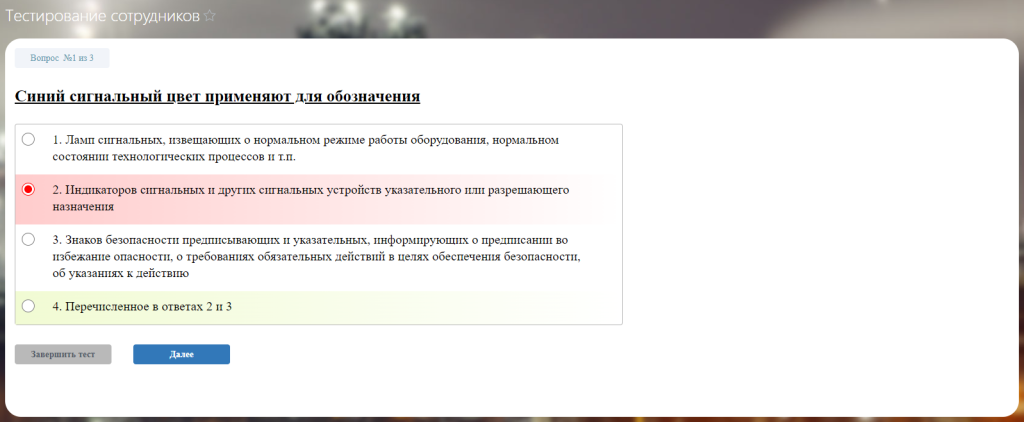Choose radio button for answer 3
The height and width of the screenshot is (422, 1024).
pyautogui.click(x=28, y=239)
